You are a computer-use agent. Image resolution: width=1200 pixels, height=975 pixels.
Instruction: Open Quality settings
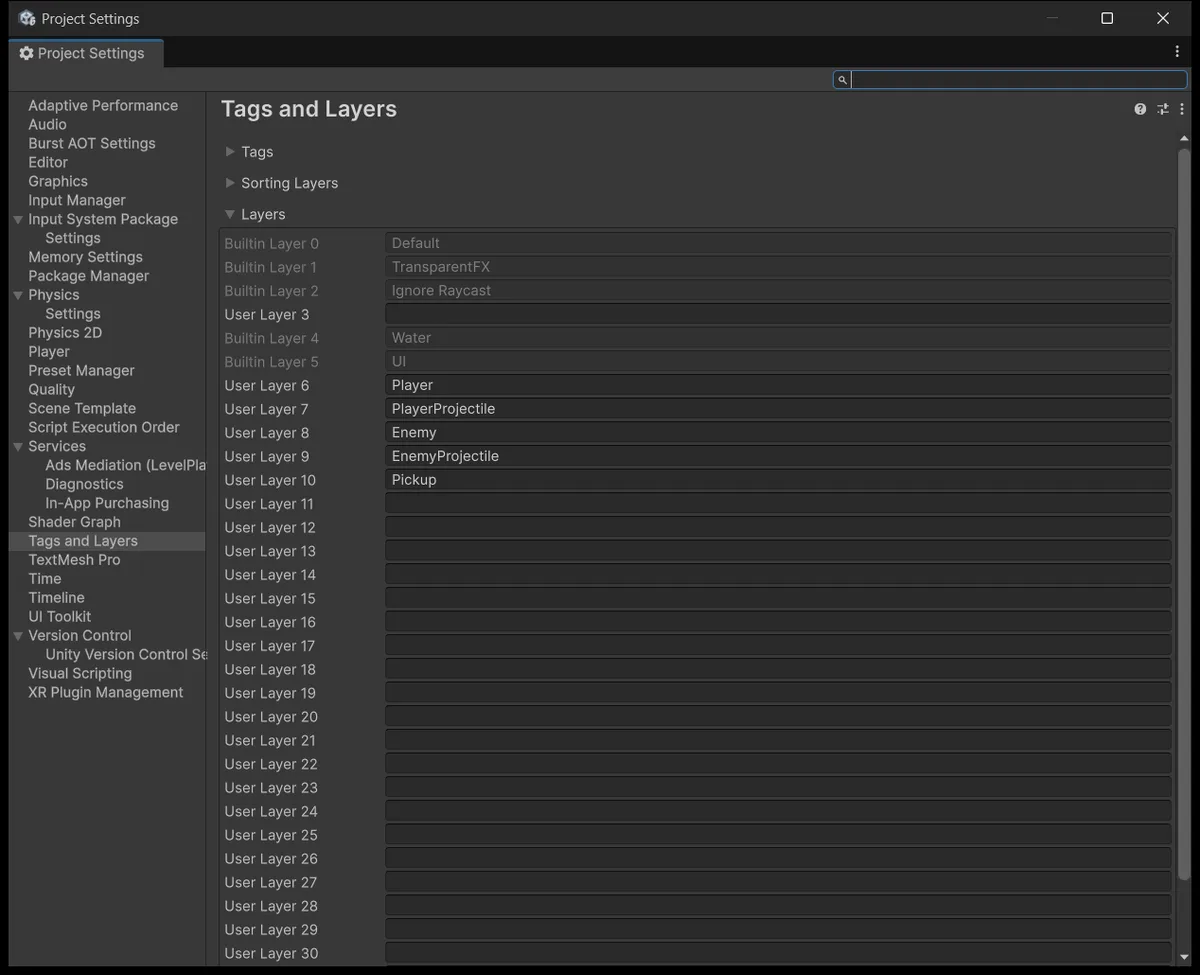[x=51, y=390]
